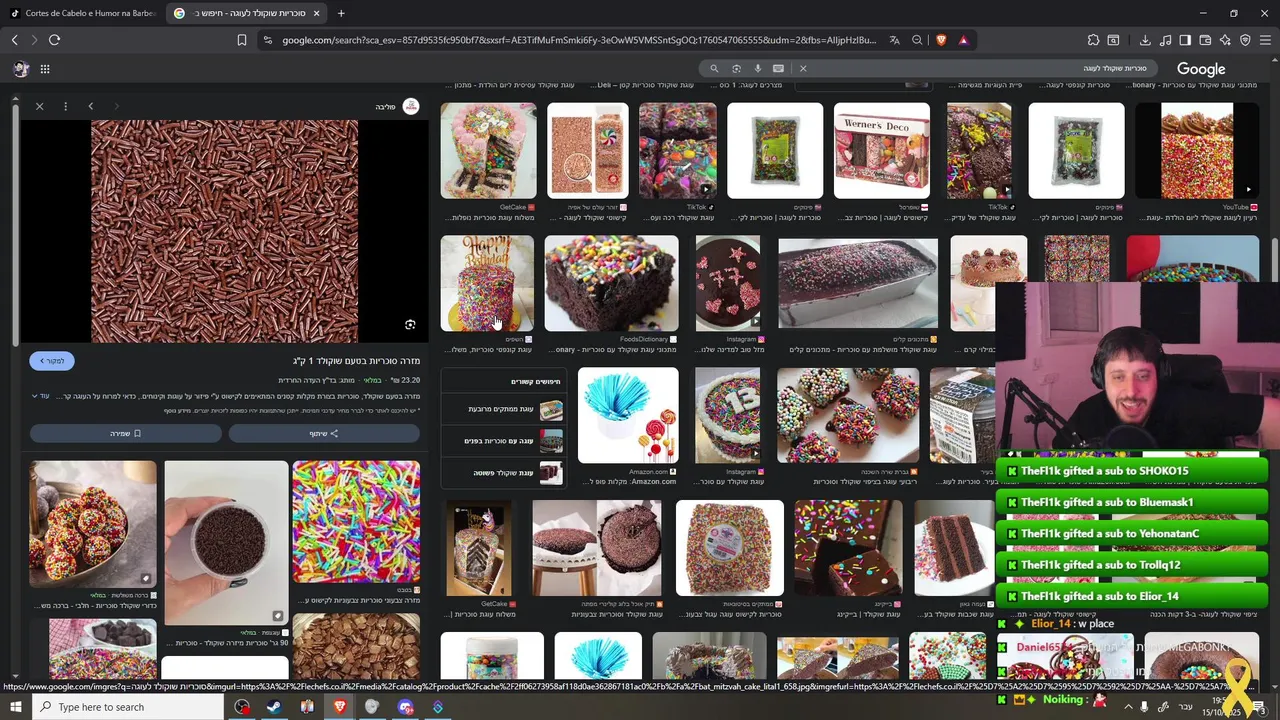This screenshot has height=720, width=1280.
Task: Open the Google apps grid icon
Action: tap(45, 69)
